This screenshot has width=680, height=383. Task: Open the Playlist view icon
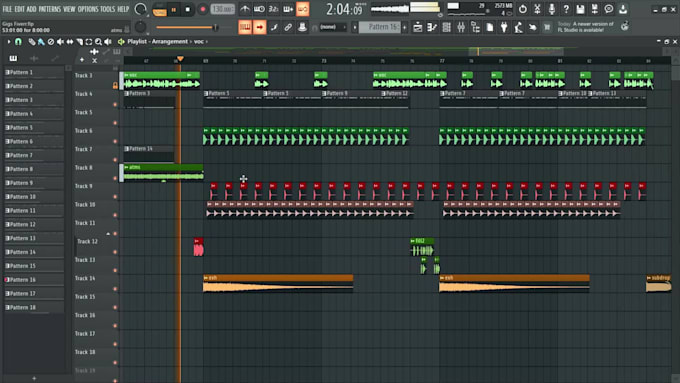click(418, 27)
